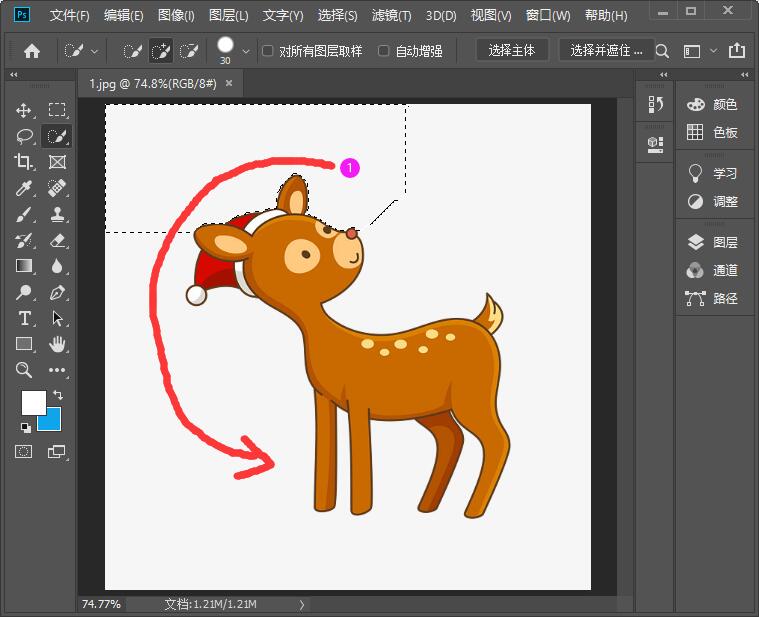Select the Move tool
The image size is (759, 617).
pyautogui.click(x=24, y=110)
